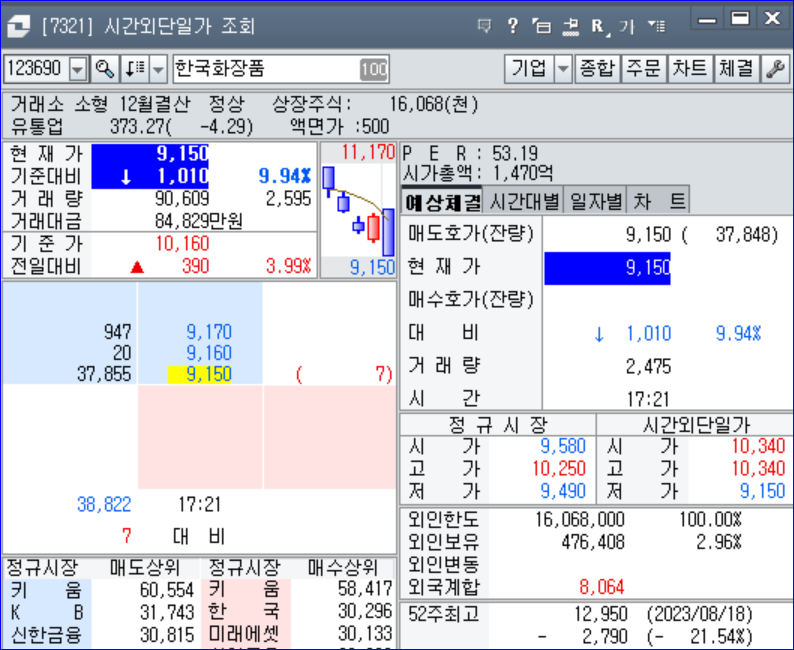The height and width of the screenshot is (650, 794).
Task: Click the 100 margin badge icon
Action: click(373, 69)
